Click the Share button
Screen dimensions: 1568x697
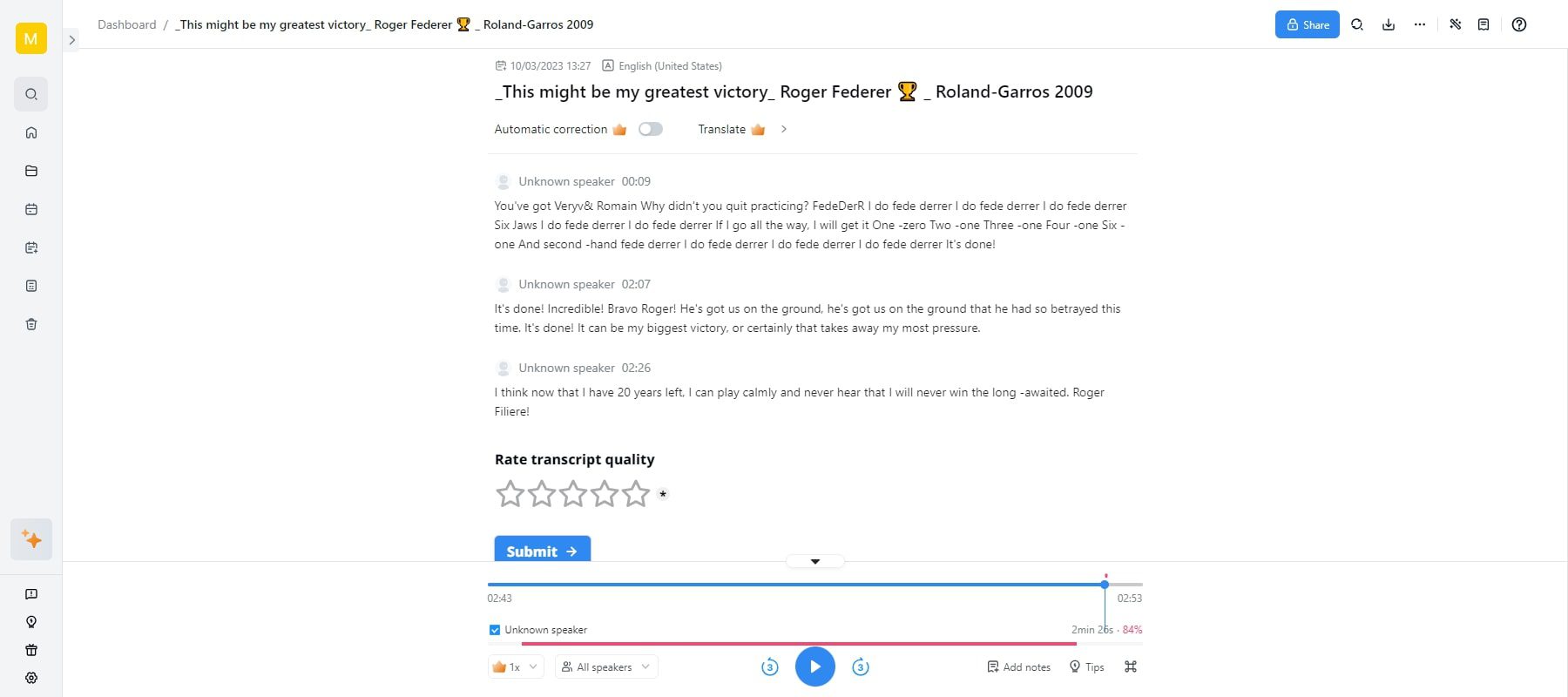[1307, 24]
